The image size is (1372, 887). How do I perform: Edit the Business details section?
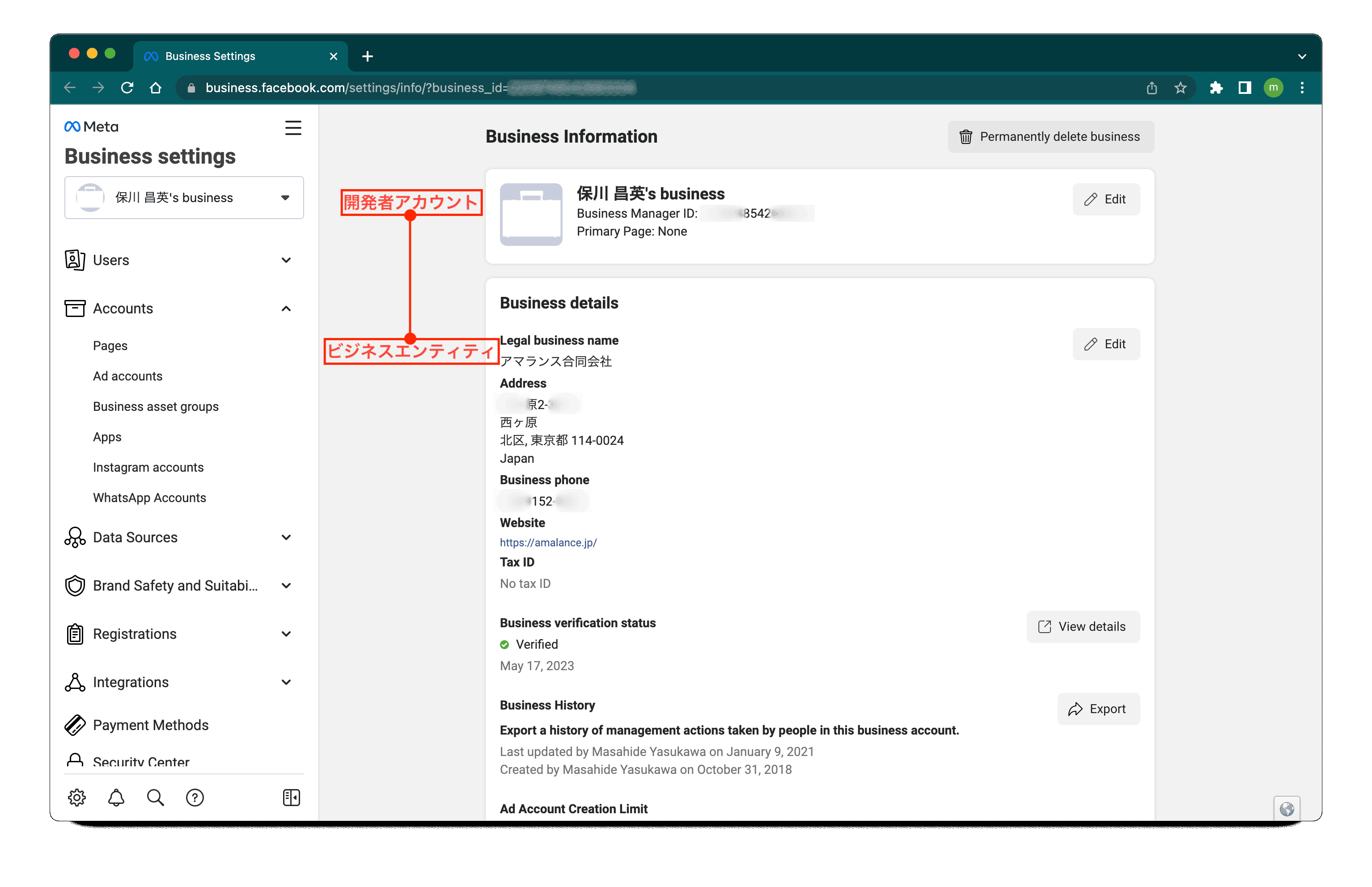click(1105, 344)
